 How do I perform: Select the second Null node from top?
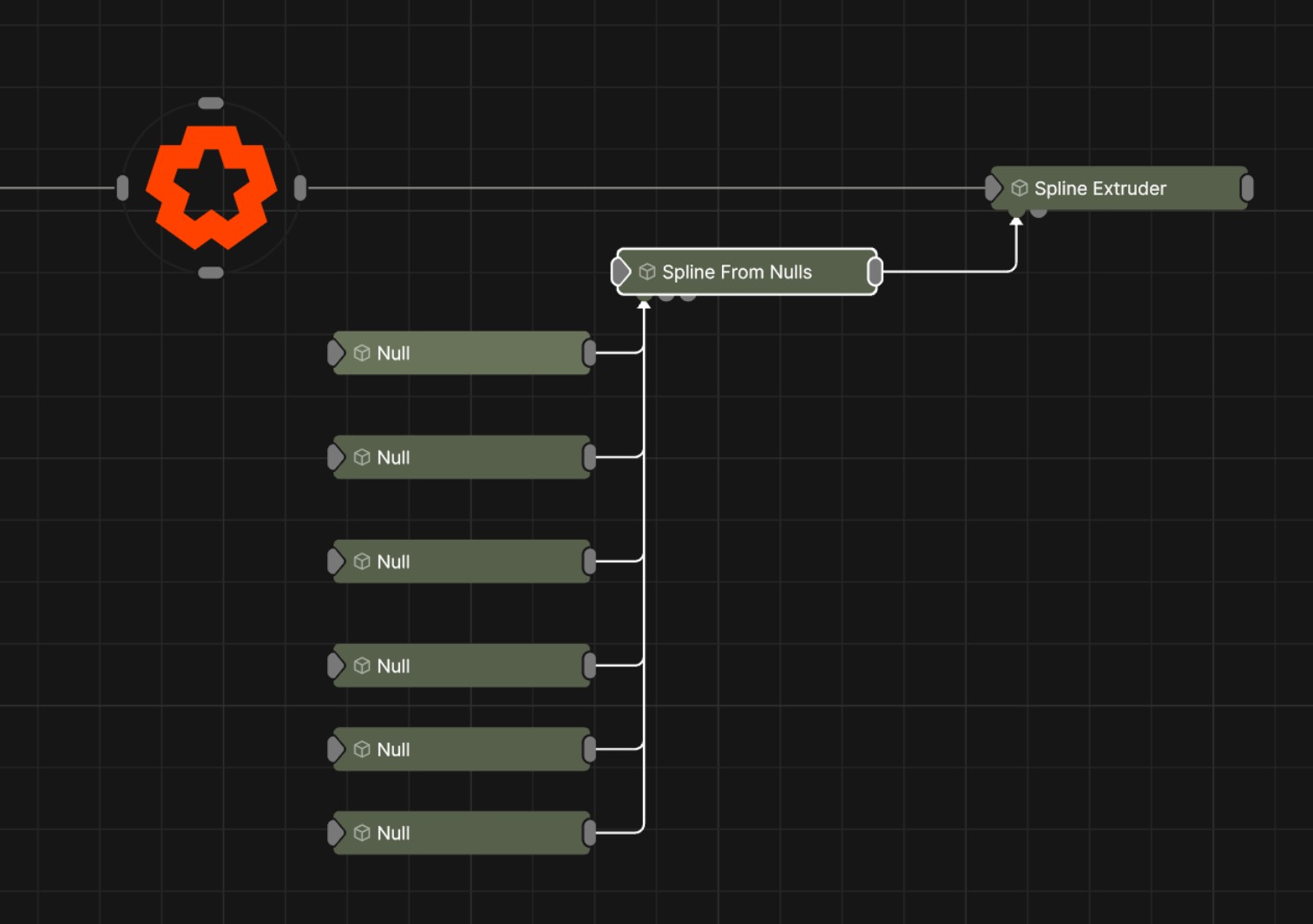click(462, 457)
